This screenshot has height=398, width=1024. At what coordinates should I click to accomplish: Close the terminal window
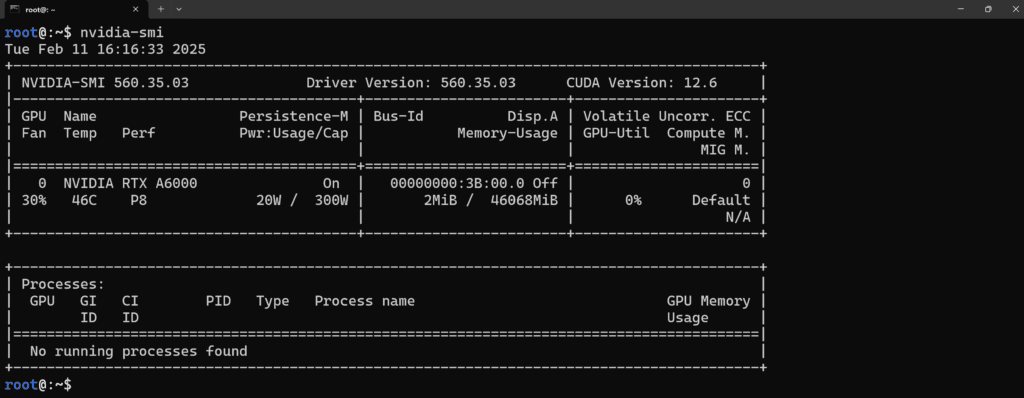[x=1013, y=9]
